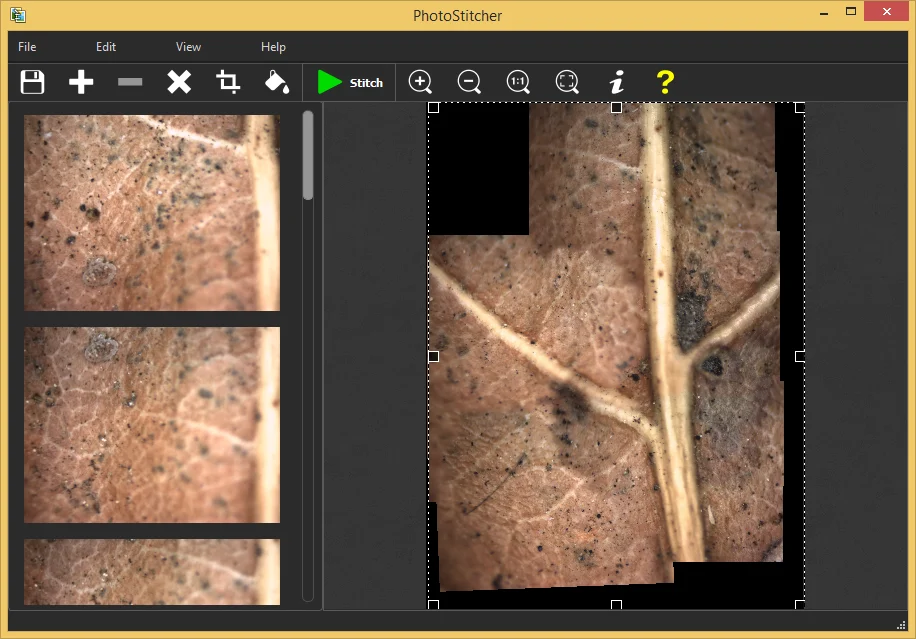Click the Save floppy disk icon
This screenshot has height=639, width=916.
(32, 82)
